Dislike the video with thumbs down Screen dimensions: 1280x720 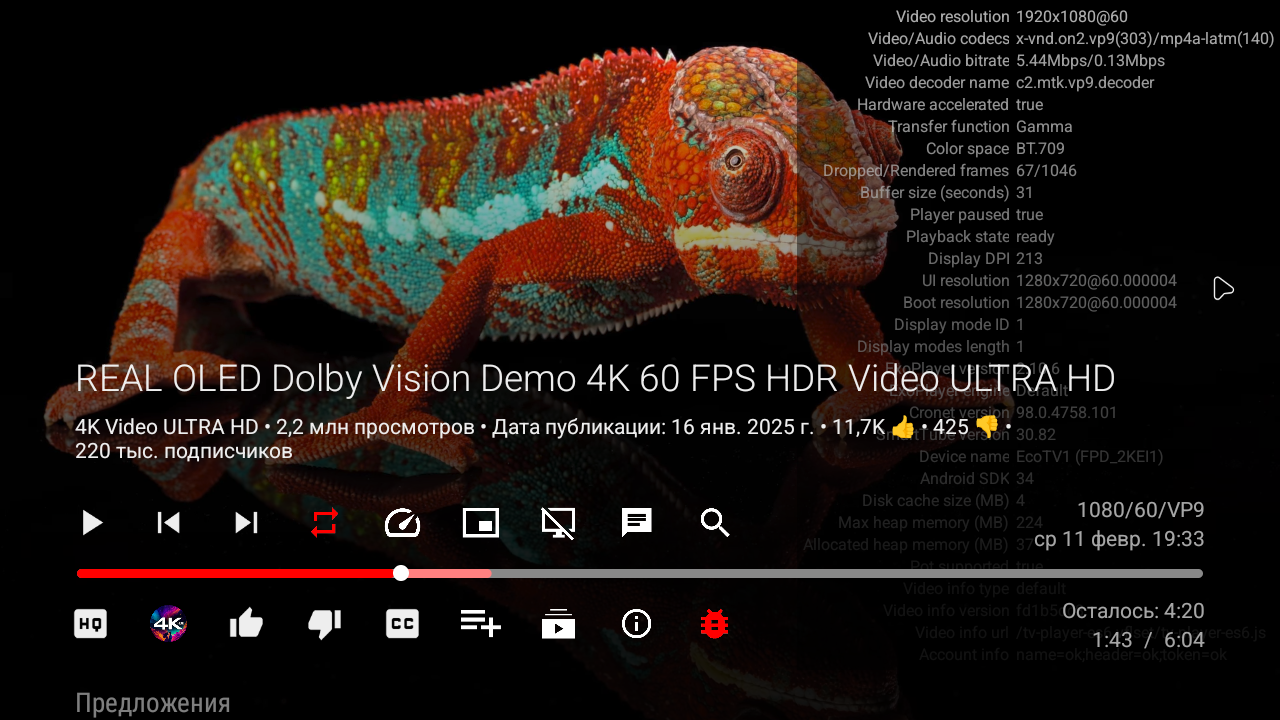click(324, 624)
